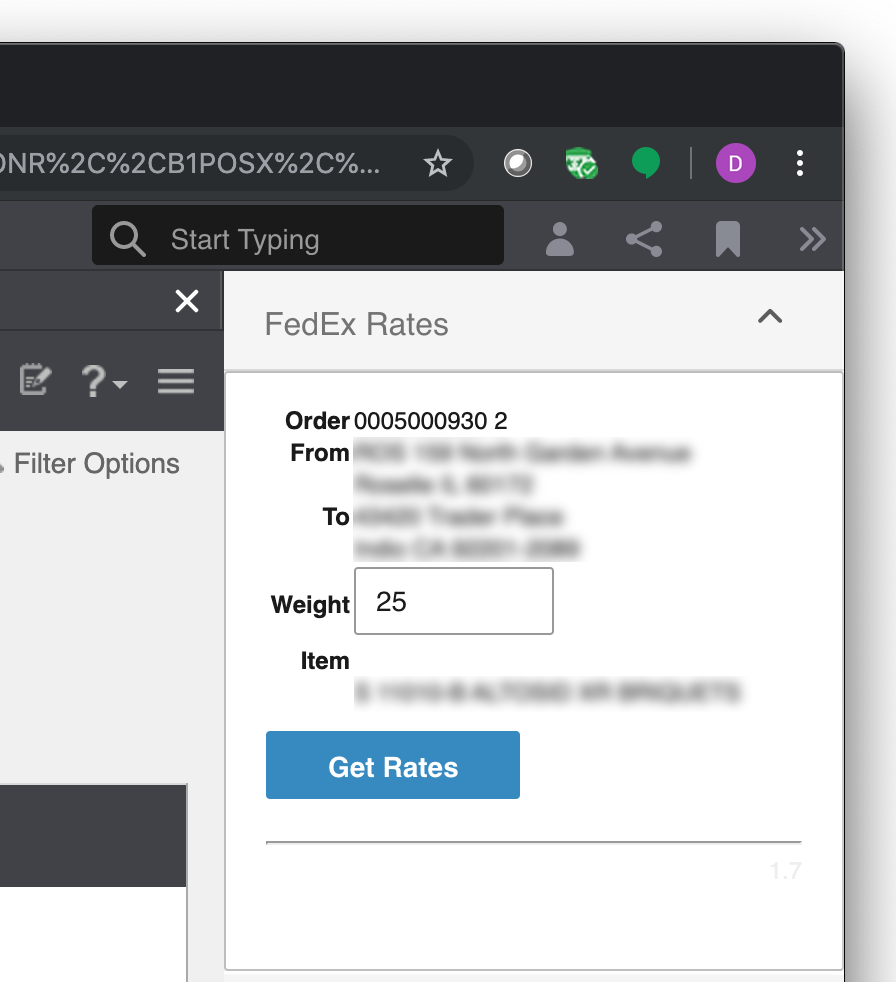Open the Chrome three-dot menu
Image resolution: width=896 pixels, height=982 pixels.
[800, 163]
